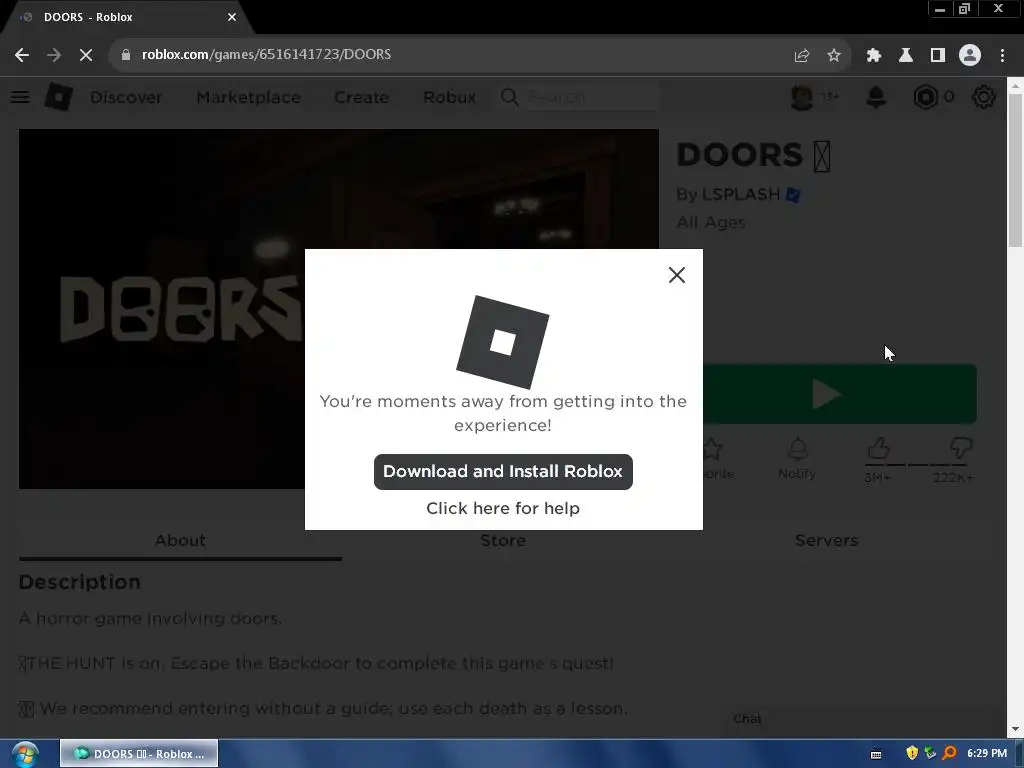Click the network tray icon
The width and height of the screenshot is (1024, 768).
[930, 754]
